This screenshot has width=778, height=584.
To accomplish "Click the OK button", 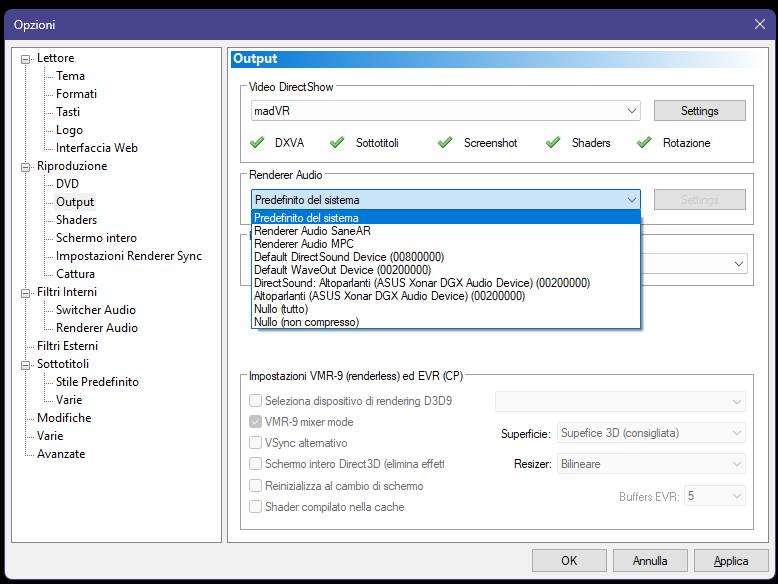I will [569, 561].
